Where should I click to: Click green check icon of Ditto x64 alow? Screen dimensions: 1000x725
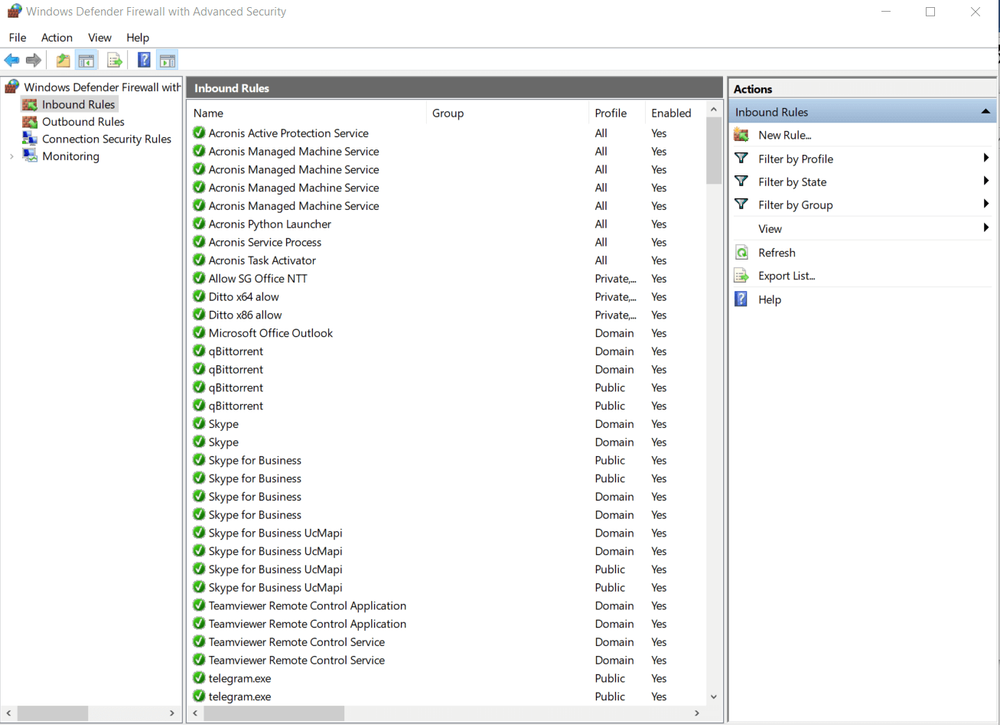199,296
